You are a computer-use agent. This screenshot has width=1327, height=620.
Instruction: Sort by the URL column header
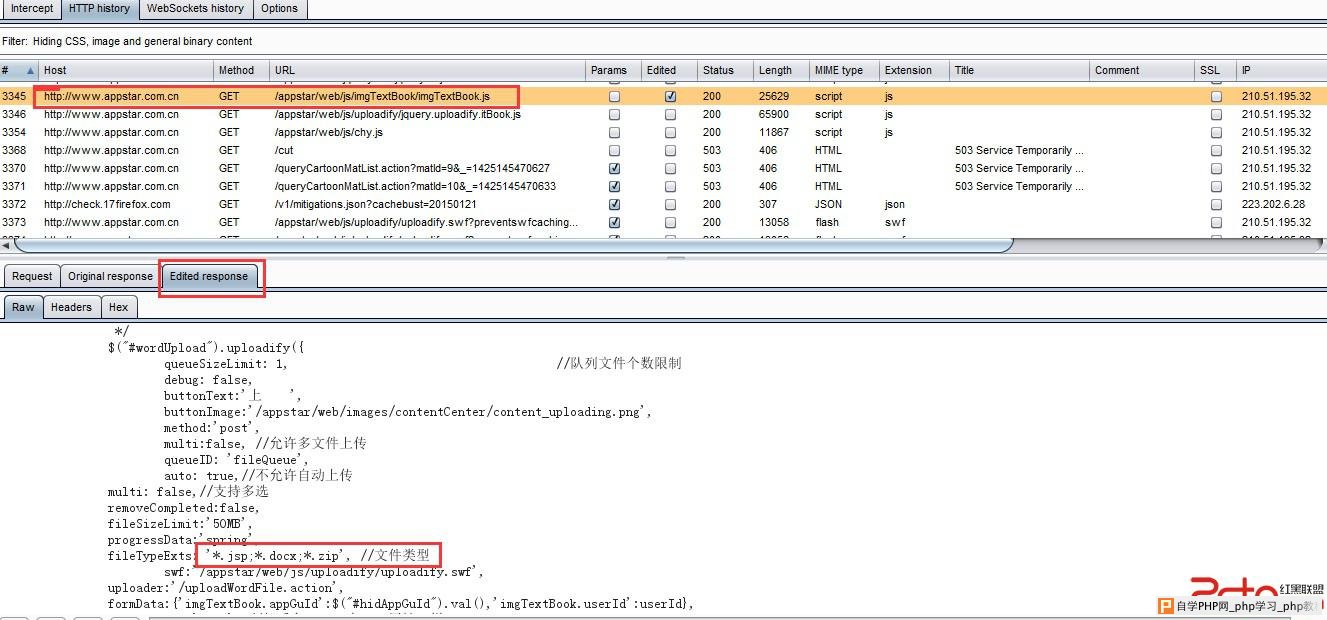click(428, 70)
